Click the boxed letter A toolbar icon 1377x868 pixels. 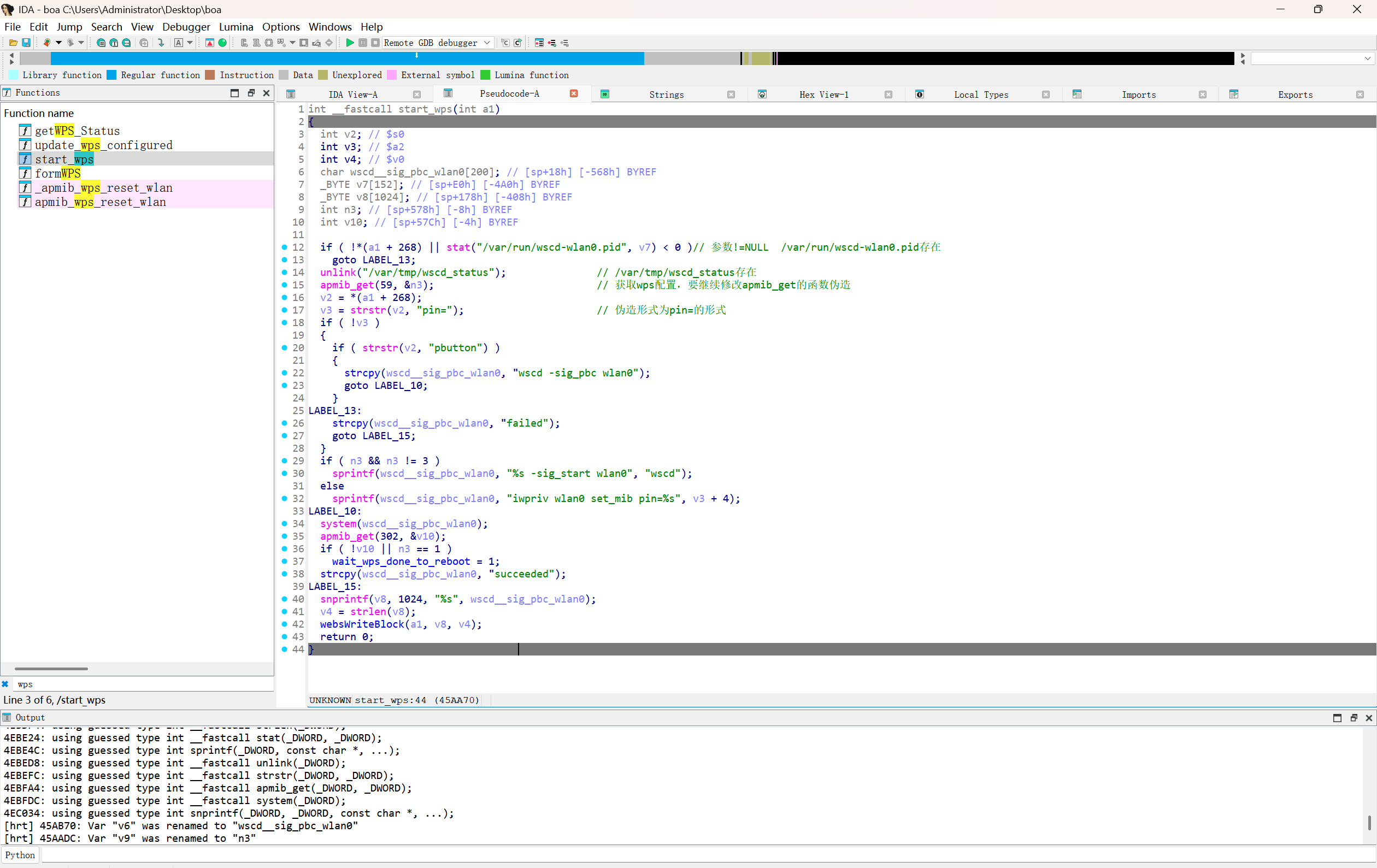coord(179,43)
